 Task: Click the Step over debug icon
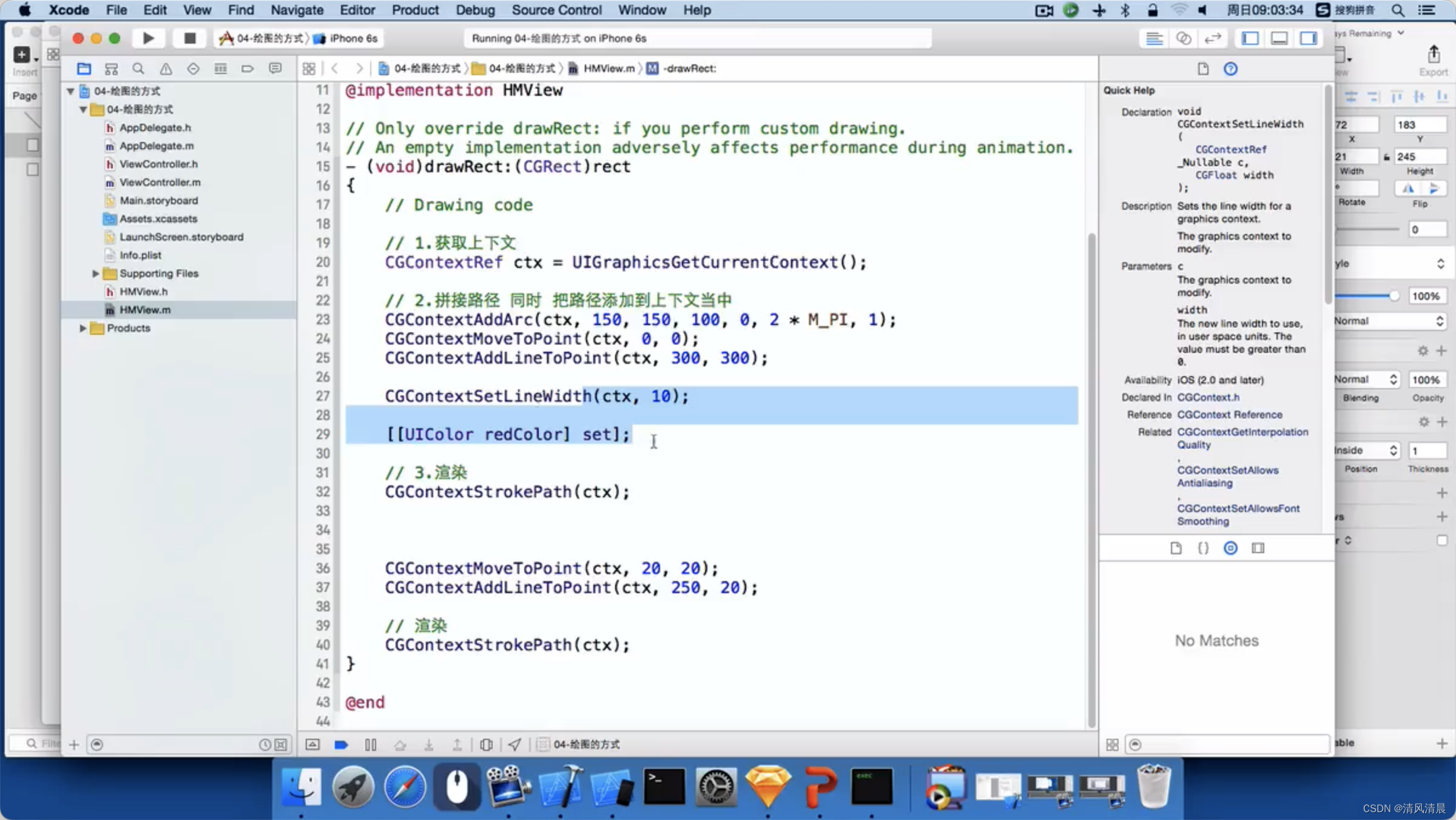pos(400,744)
